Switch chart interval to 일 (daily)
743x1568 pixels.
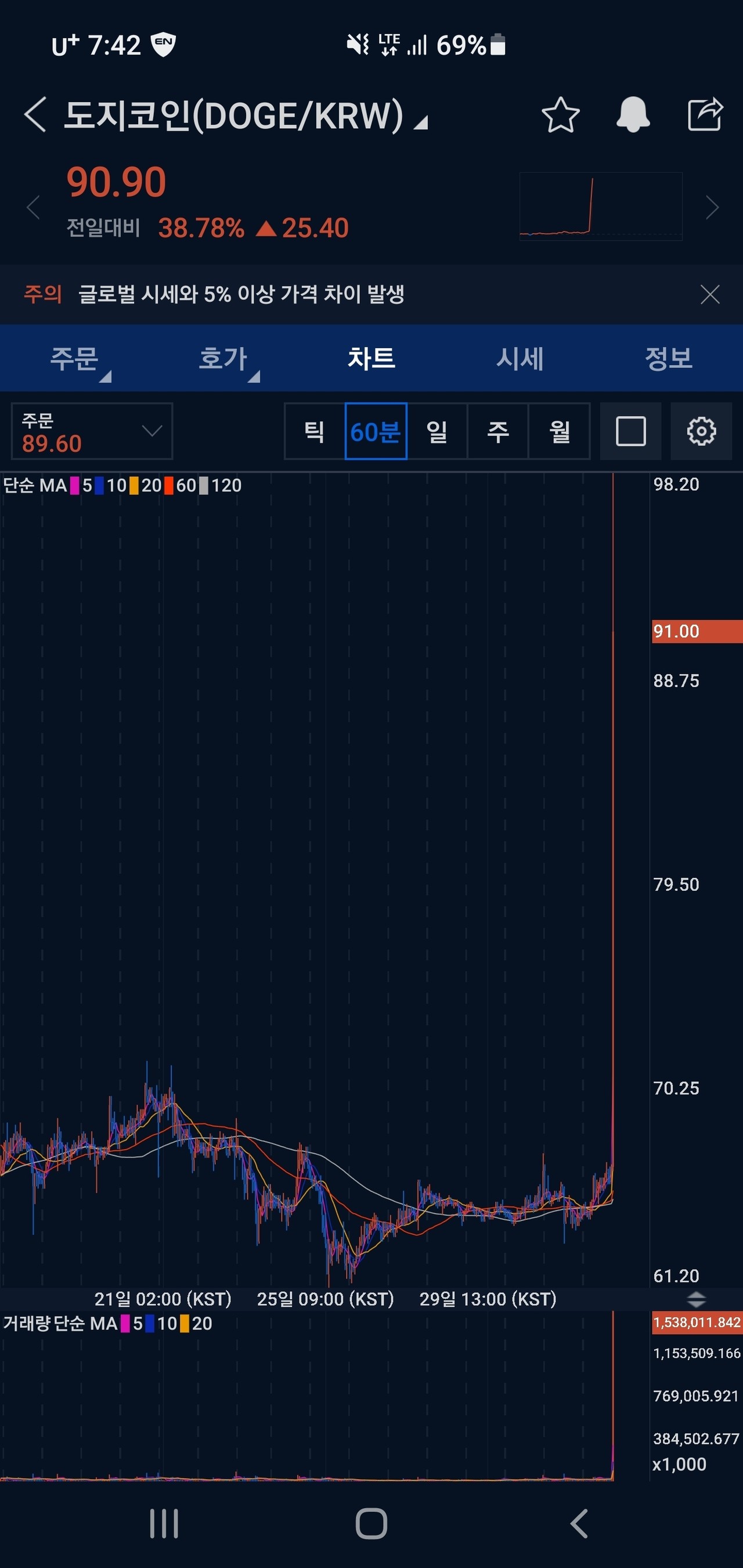coord(437,431)
